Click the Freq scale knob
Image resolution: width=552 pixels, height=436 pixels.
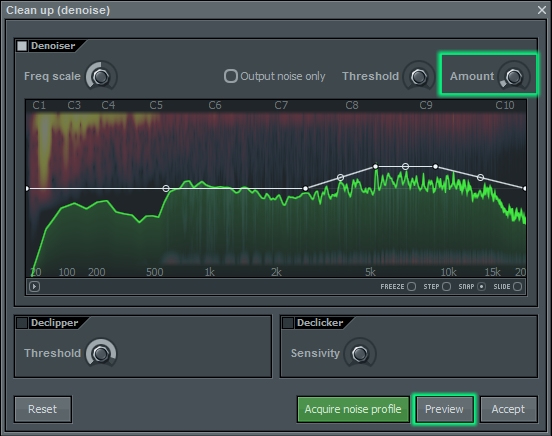[x=101, y=76]
